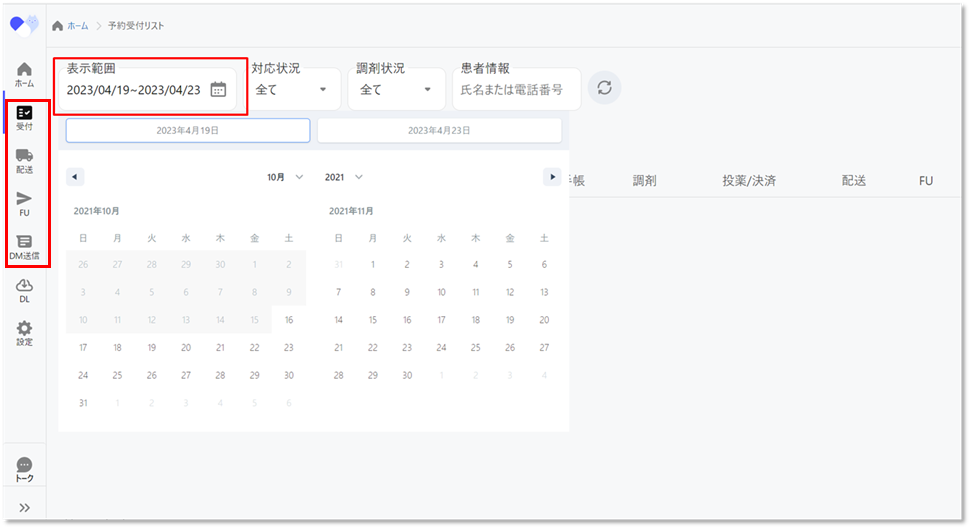The image size is (971, 529).
Task: Click the 2023年4月19日 start date field
Action: point(187,130)
